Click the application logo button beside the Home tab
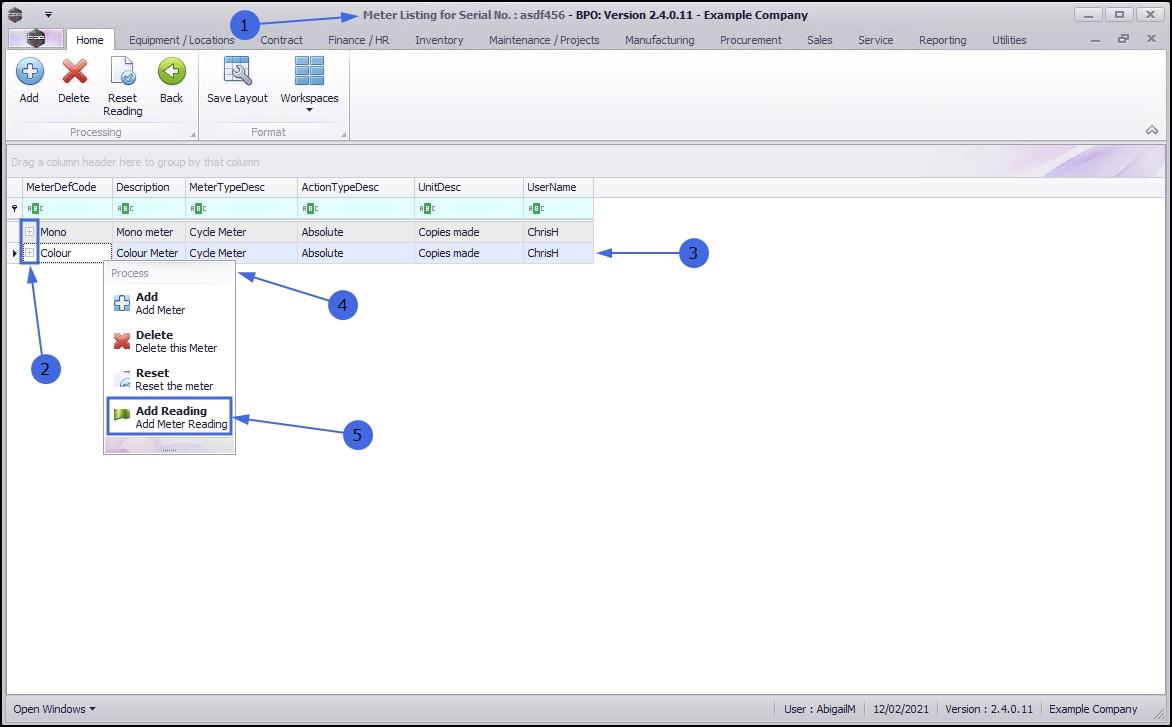This screenshot has height=727, width=1172. click(35, 39)
